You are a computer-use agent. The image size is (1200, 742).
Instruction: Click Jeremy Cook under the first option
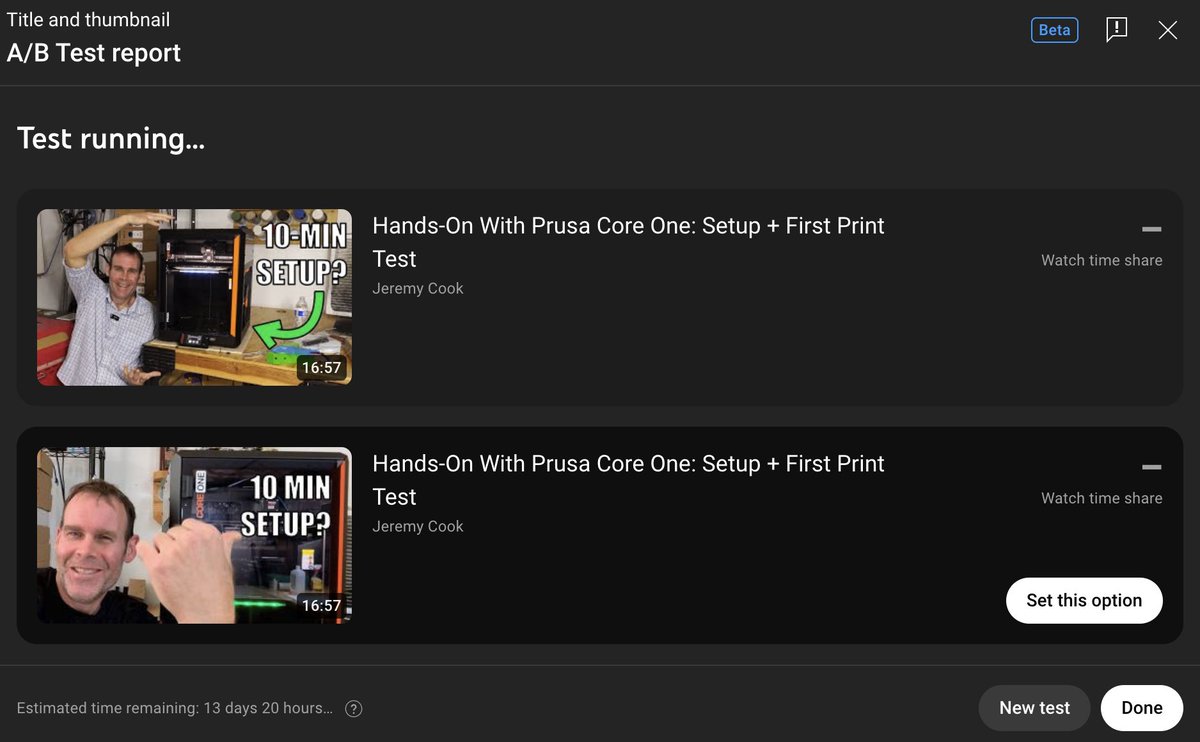[418, 288]
